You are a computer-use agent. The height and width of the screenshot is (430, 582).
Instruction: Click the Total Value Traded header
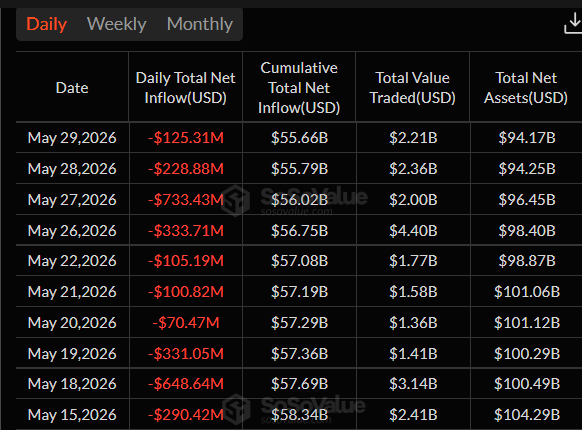click(x=413, y=88)
